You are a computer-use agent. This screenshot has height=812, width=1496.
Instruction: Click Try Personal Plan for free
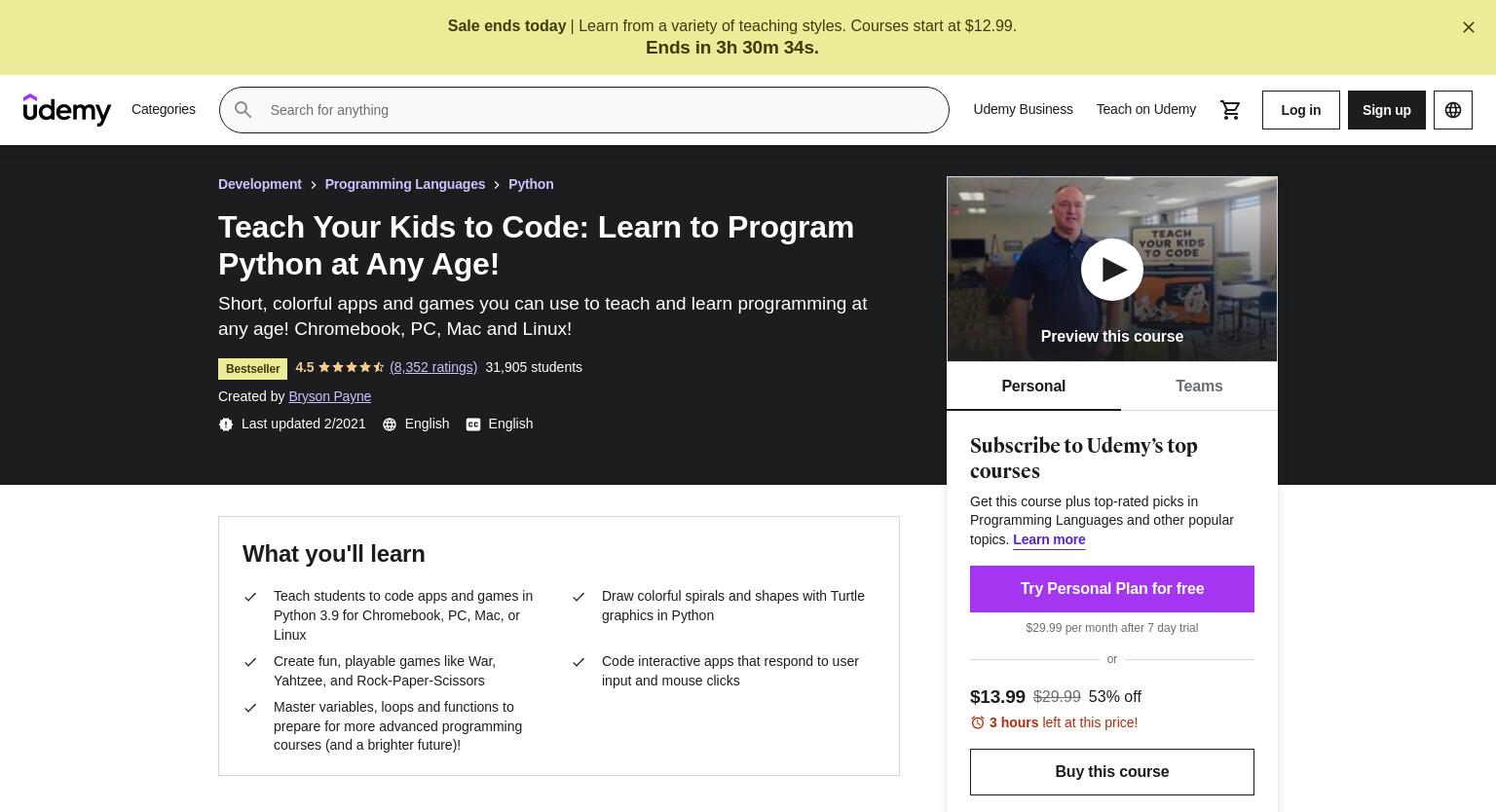pyautogui.click(x=1112, y=589)
